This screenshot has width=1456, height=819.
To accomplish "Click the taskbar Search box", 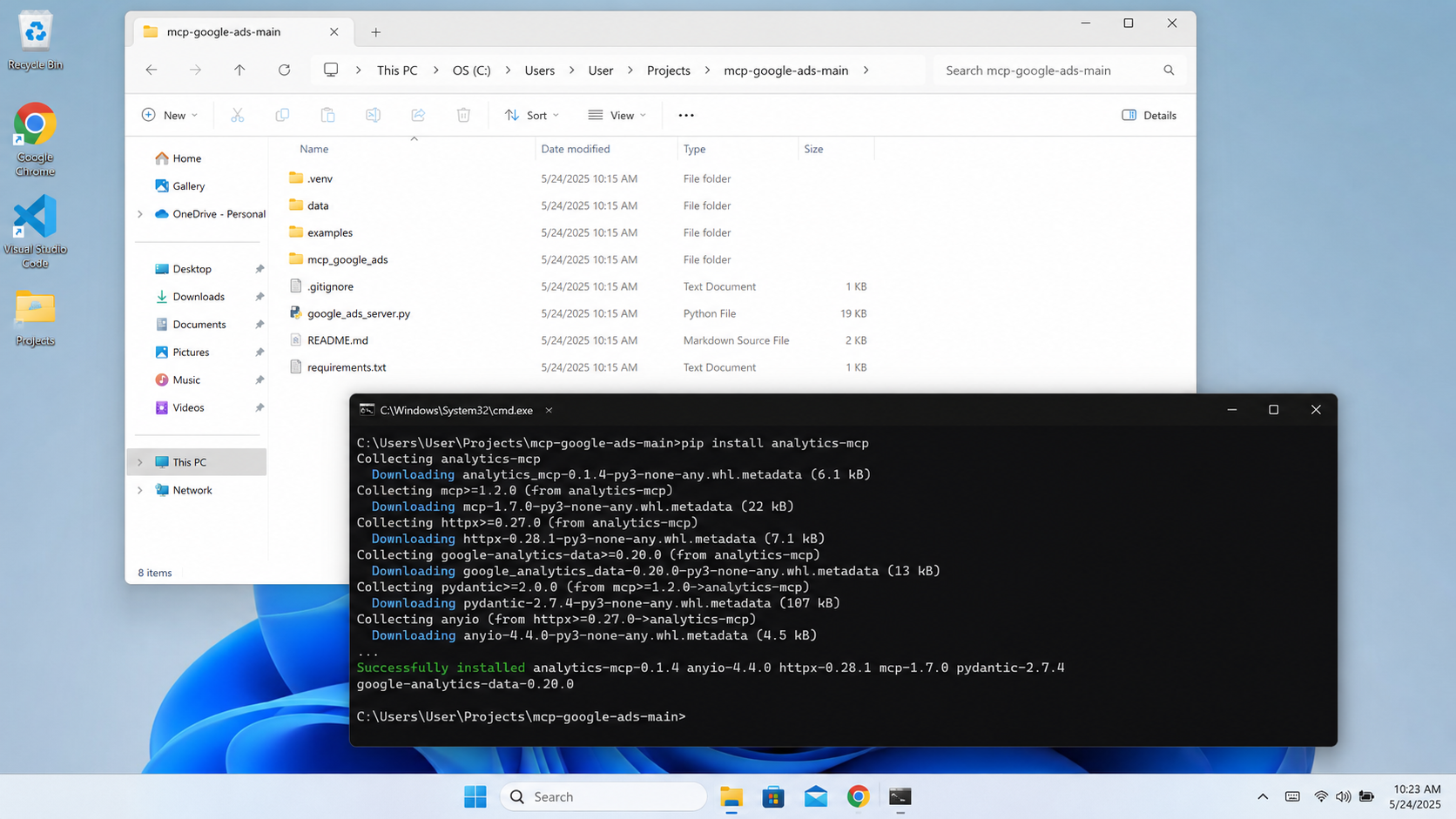I will (603, 796).
